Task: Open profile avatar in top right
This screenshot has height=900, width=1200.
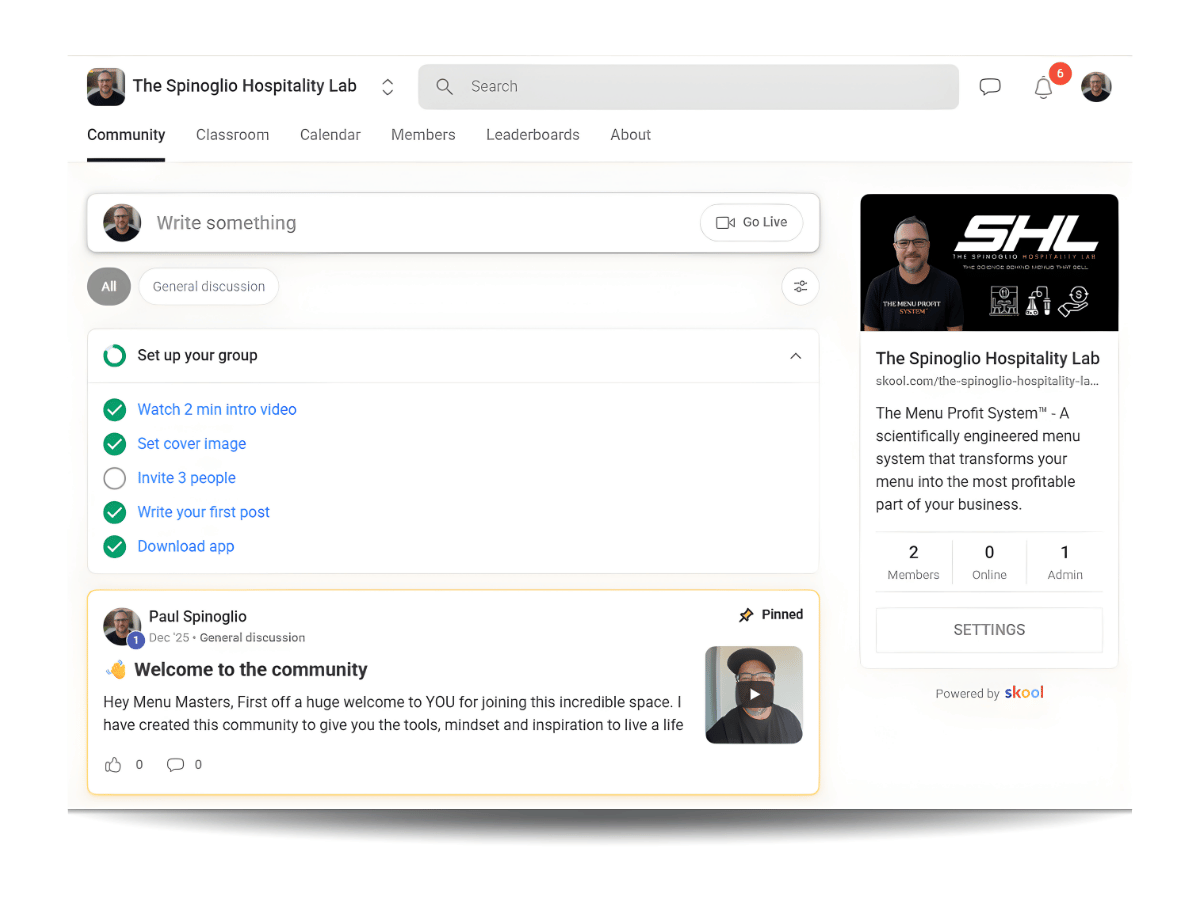Action: click(1096, 87)
